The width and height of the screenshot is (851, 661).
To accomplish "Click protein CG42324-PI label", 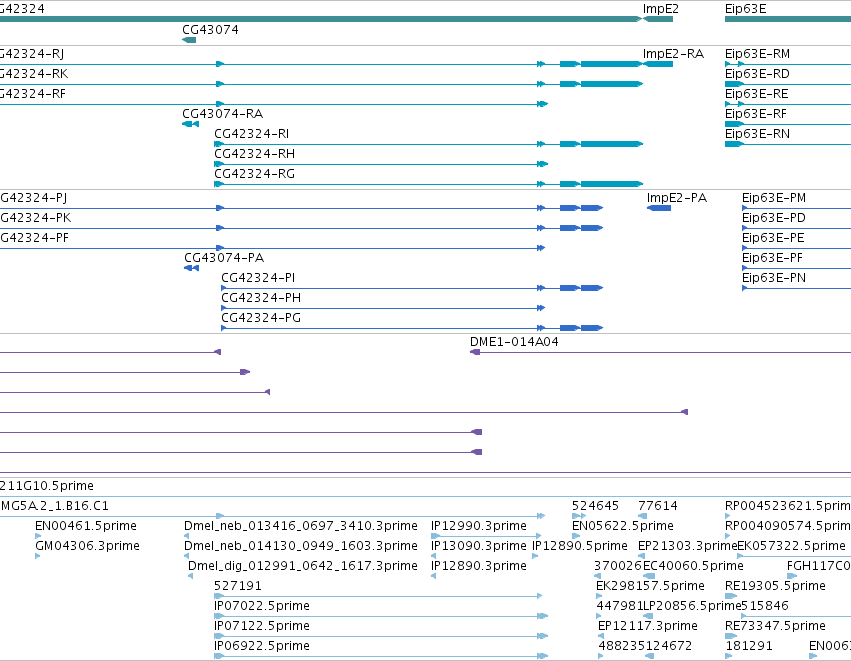I will coord(258,278).
